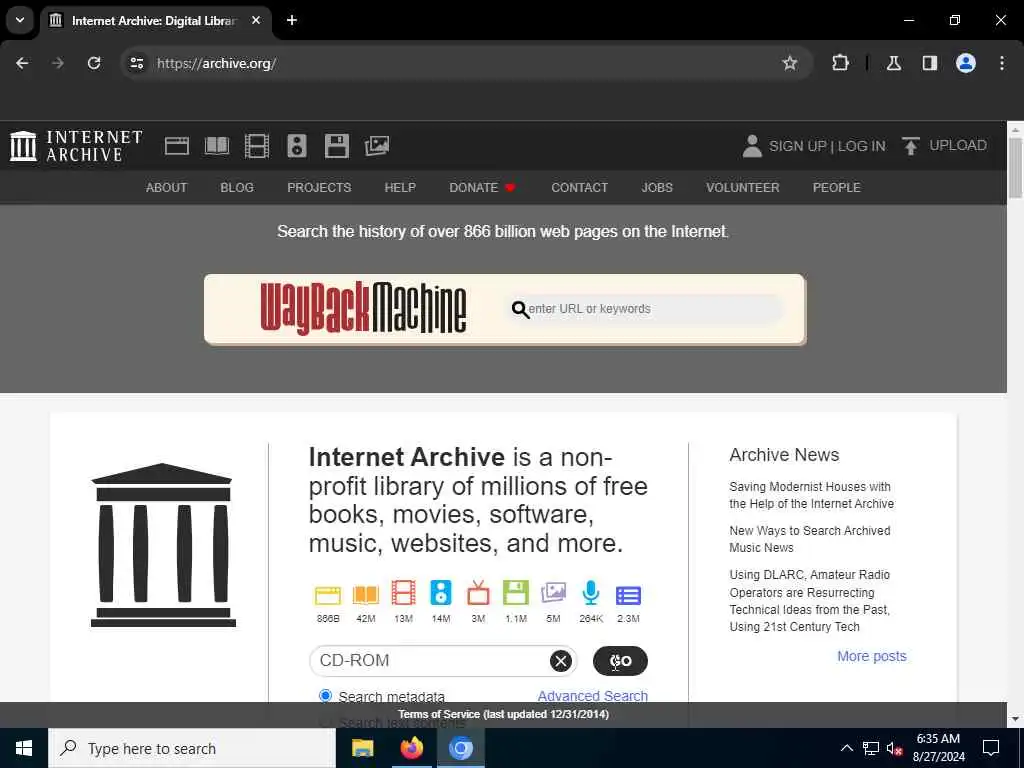Open the PROJECTS menu item

tap(319, 187)
